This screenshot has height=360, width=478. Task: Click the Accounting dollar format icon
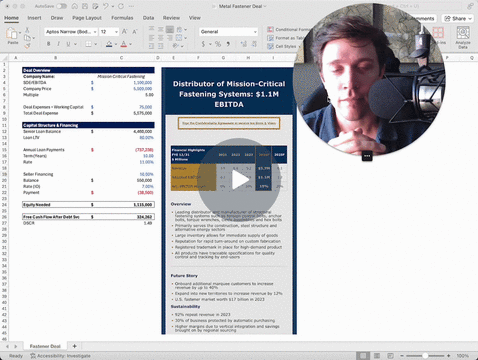tap(203, 44)
